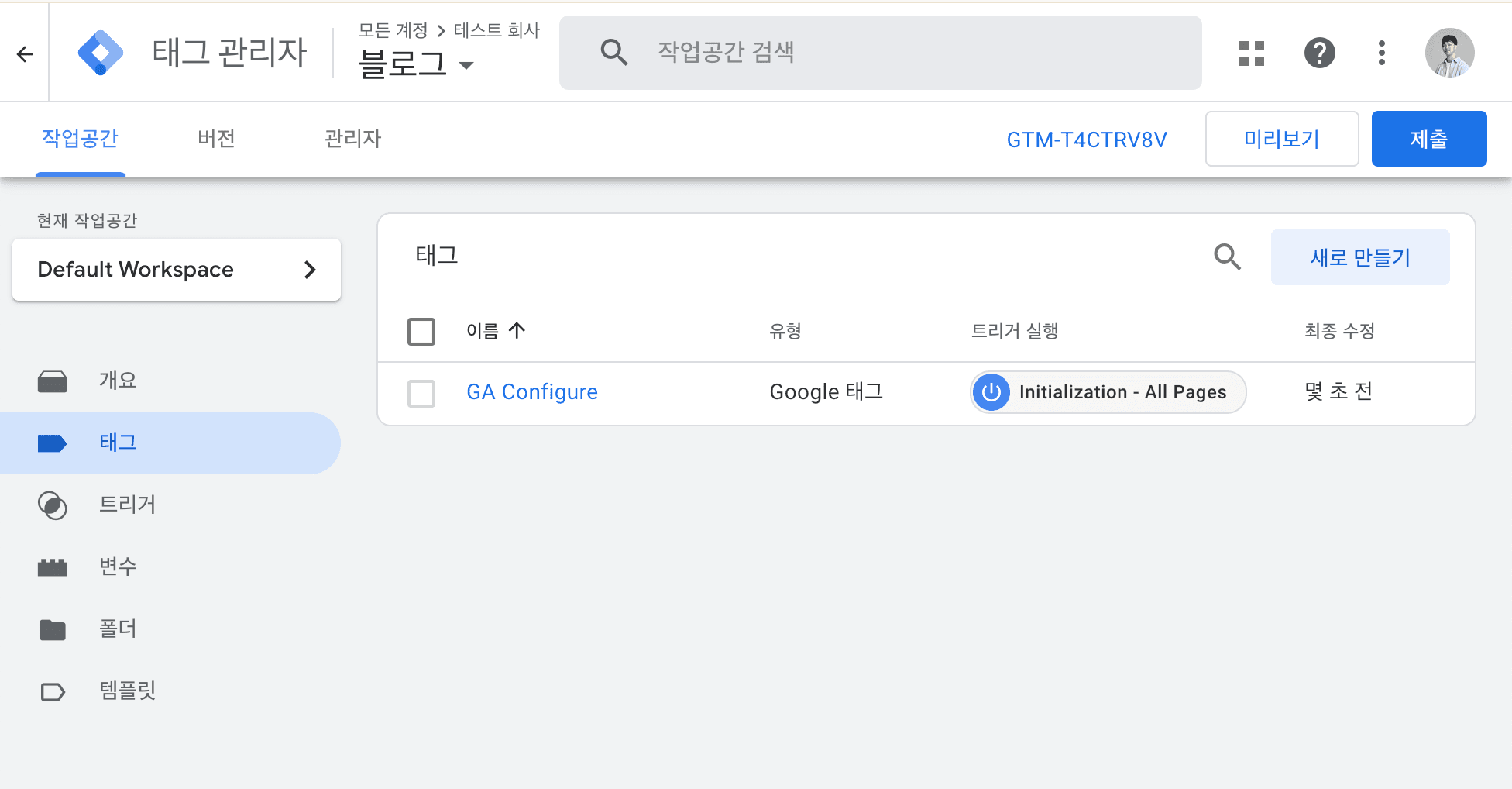Switch to the 관리자 tab

pyautogui.click(x=352, y=139)
